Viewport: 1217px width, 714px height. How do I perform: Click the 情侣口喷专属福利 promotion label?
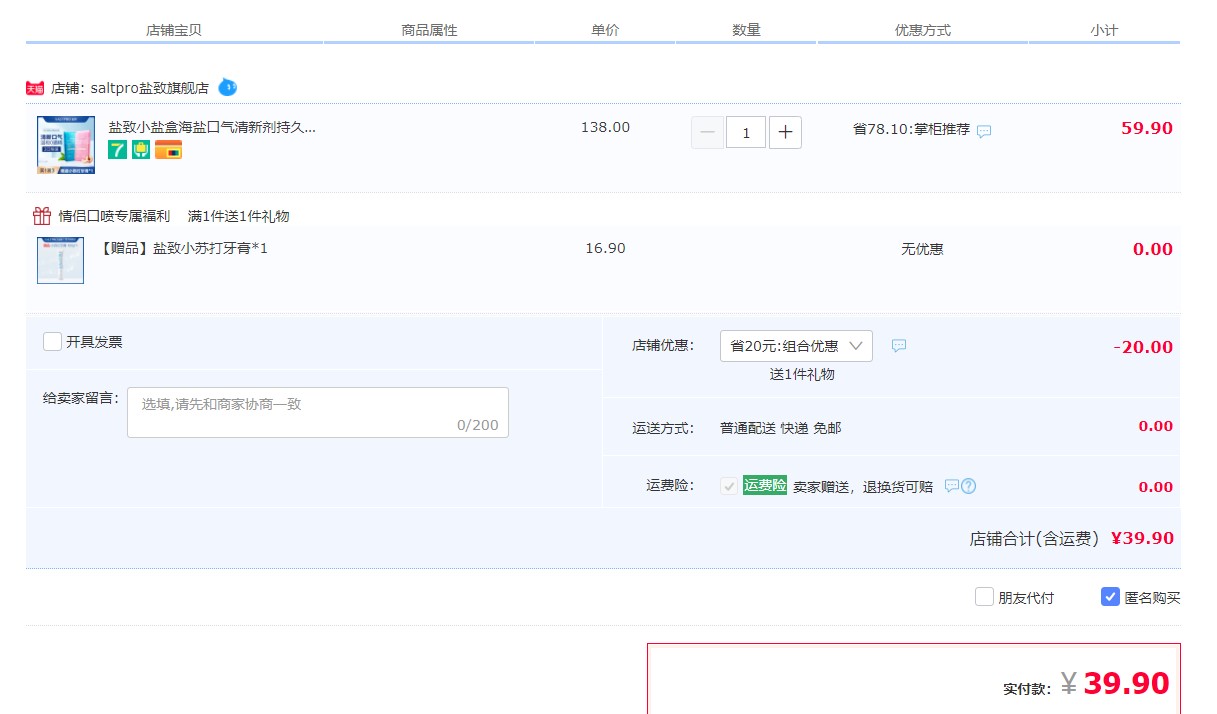(114, 216)
